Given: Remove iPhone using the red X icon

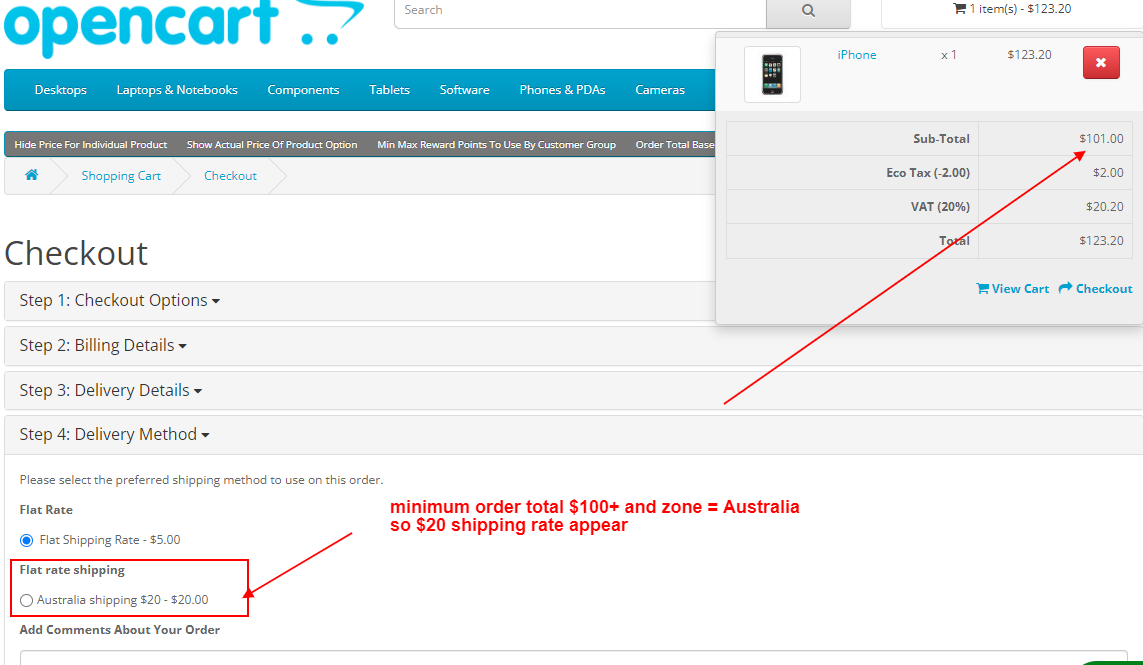Looking at the screenshot, I should (1101, 62).
